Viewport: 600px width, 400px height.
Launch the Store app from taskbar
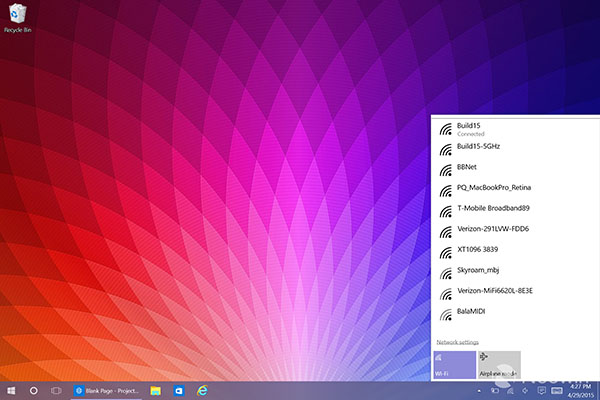pos(179,389)
